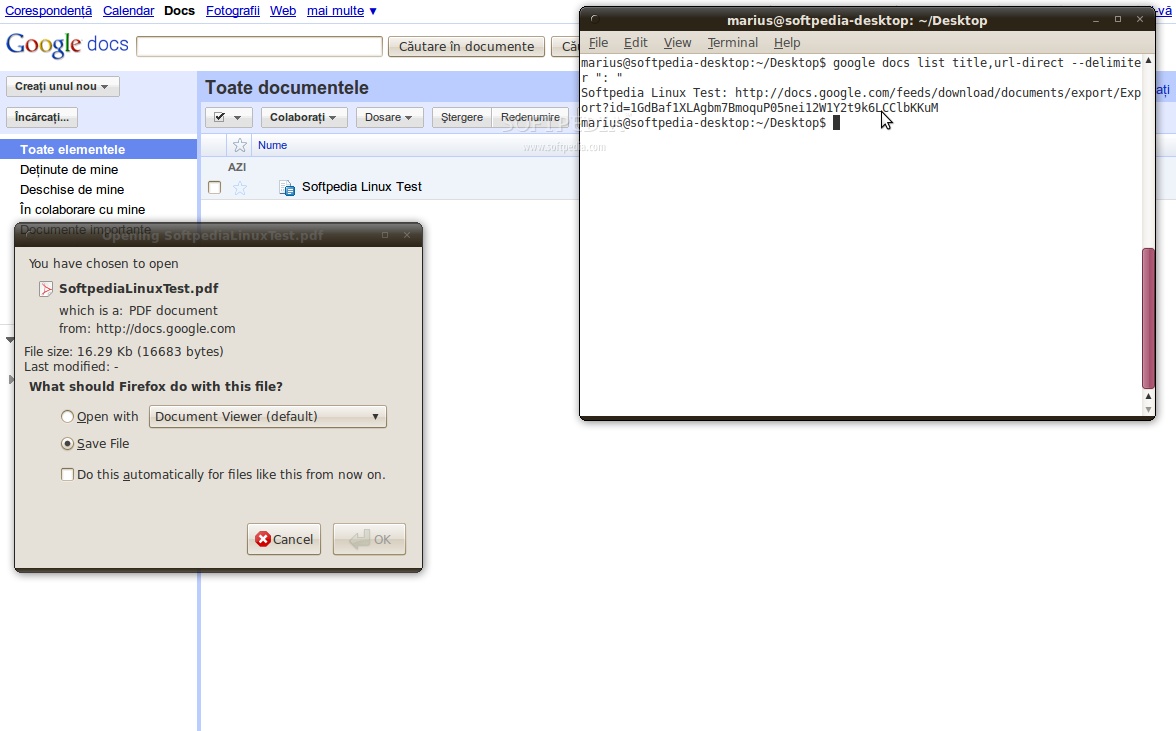Image resolution: width=1176 pixels, height=731 pixels.
Task: Open the terminal Edit menu
Action: point(635,43)
